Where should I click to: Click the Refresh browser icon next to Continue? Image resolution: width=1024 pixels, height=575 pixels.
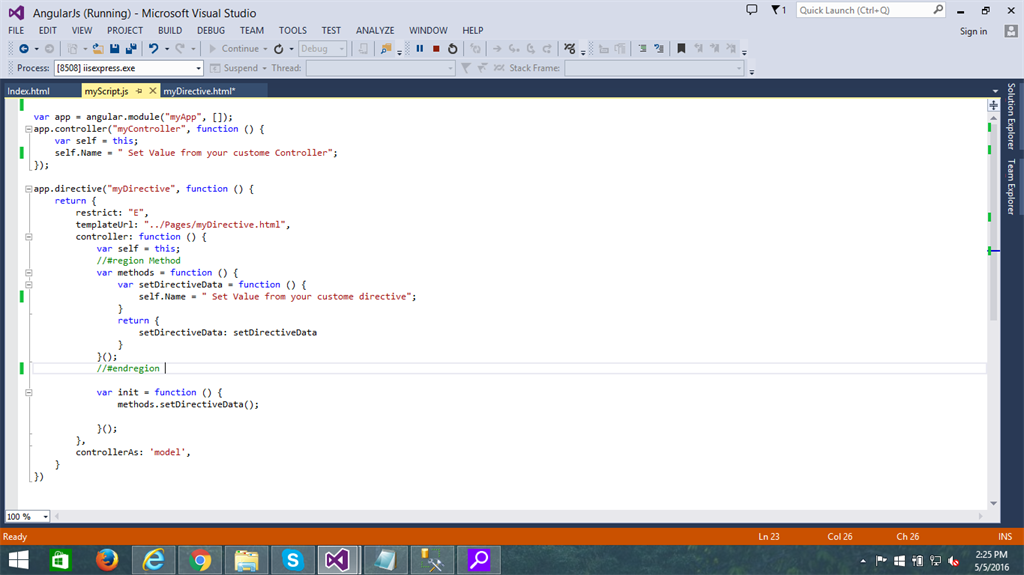(x=279, y=49)
